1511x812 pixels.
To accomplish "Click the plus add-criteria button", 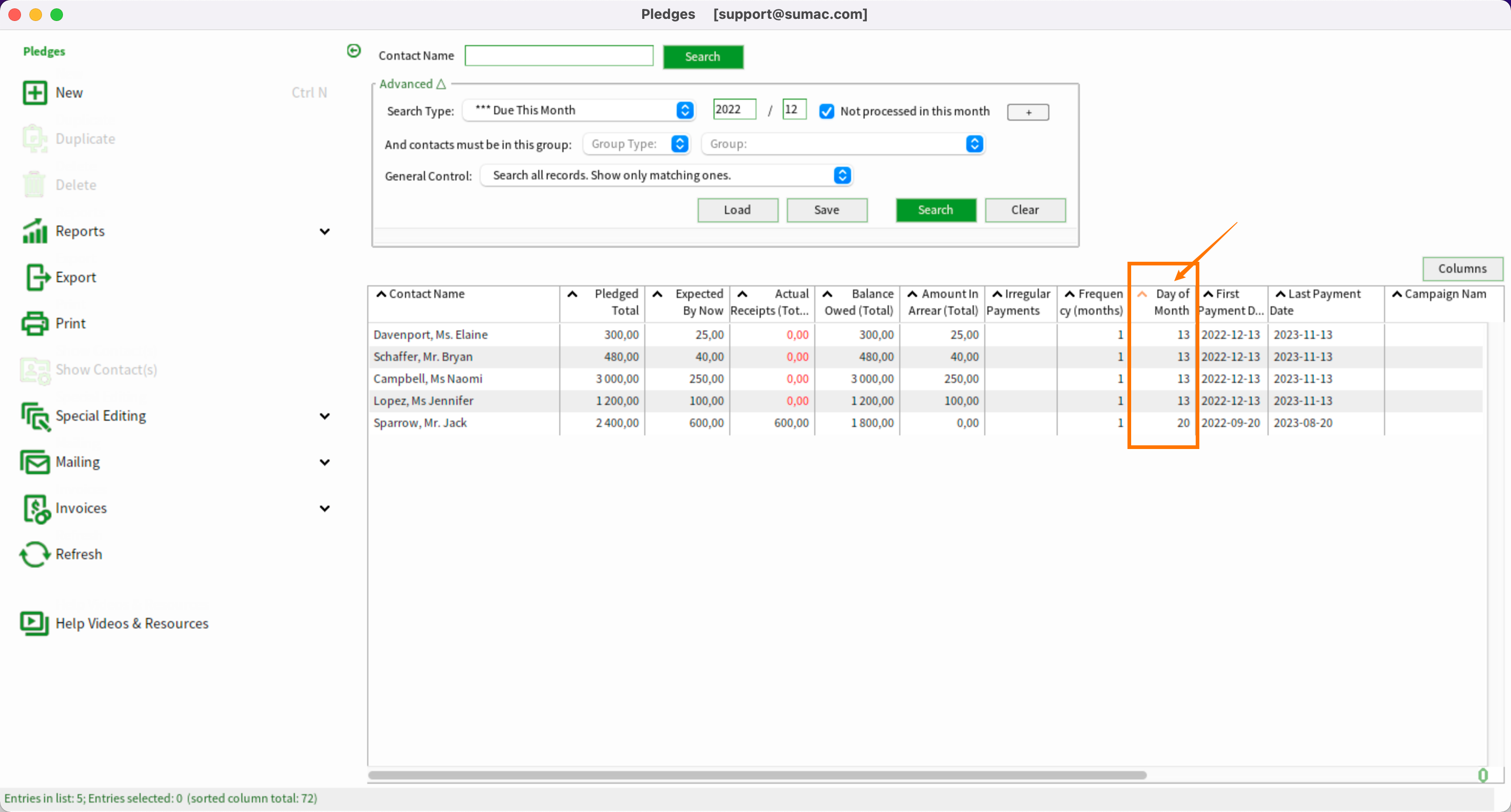I will [x=1028, y=112].
